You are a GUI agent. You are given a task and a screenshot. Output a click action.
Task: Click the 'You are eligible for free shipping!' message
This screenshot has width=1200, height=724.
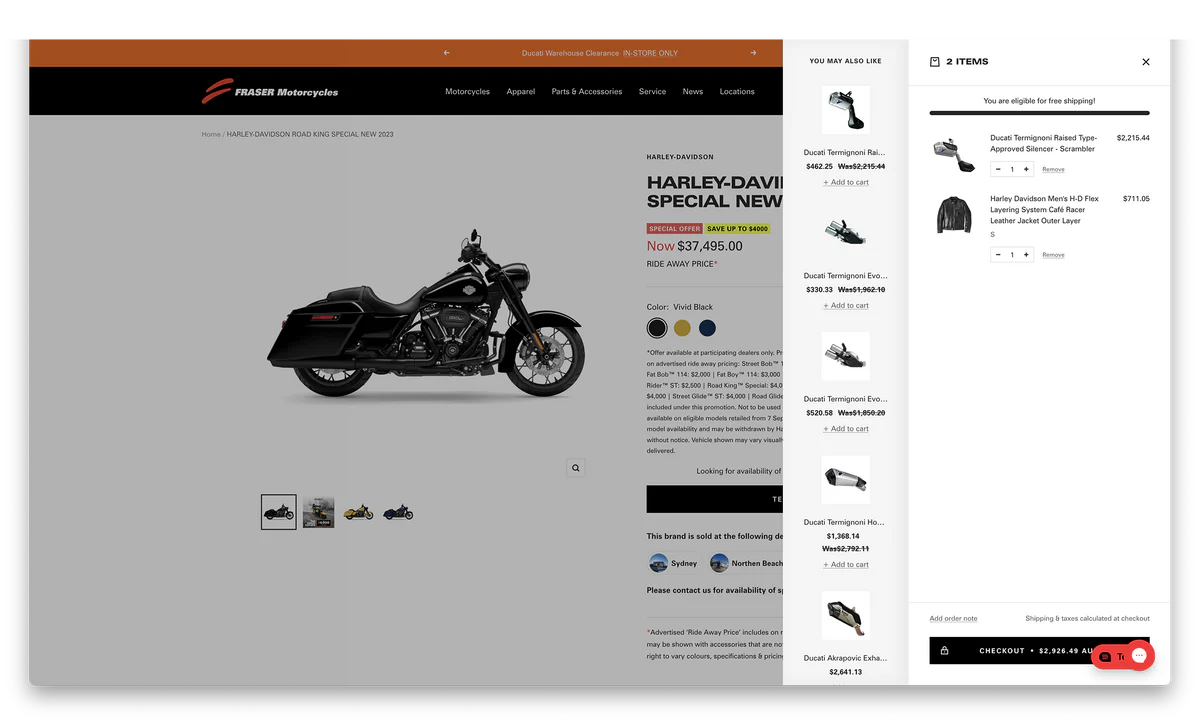(1039, 101)
